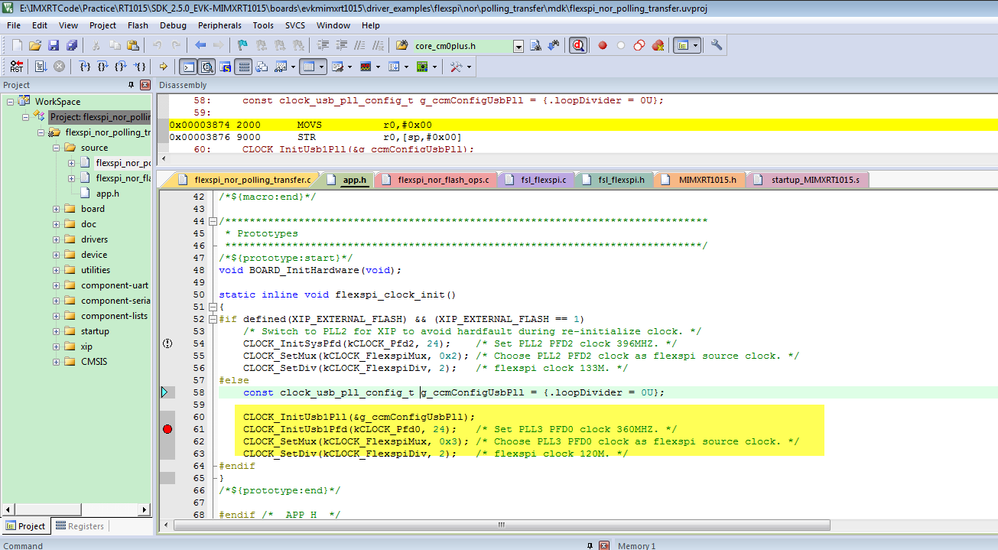This screenshot has width=998, height=550.
Task: Click the Step into icon
Action: click(x=85, y=67)
